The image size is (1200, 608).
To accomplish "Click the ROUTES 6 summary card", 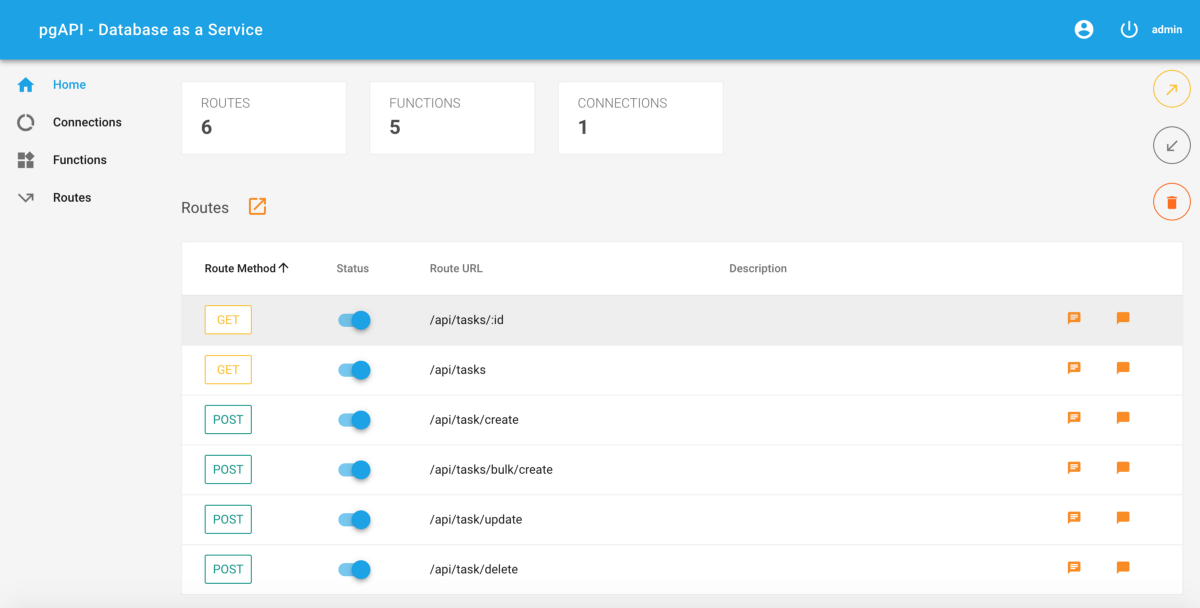I will pos(264,118).
